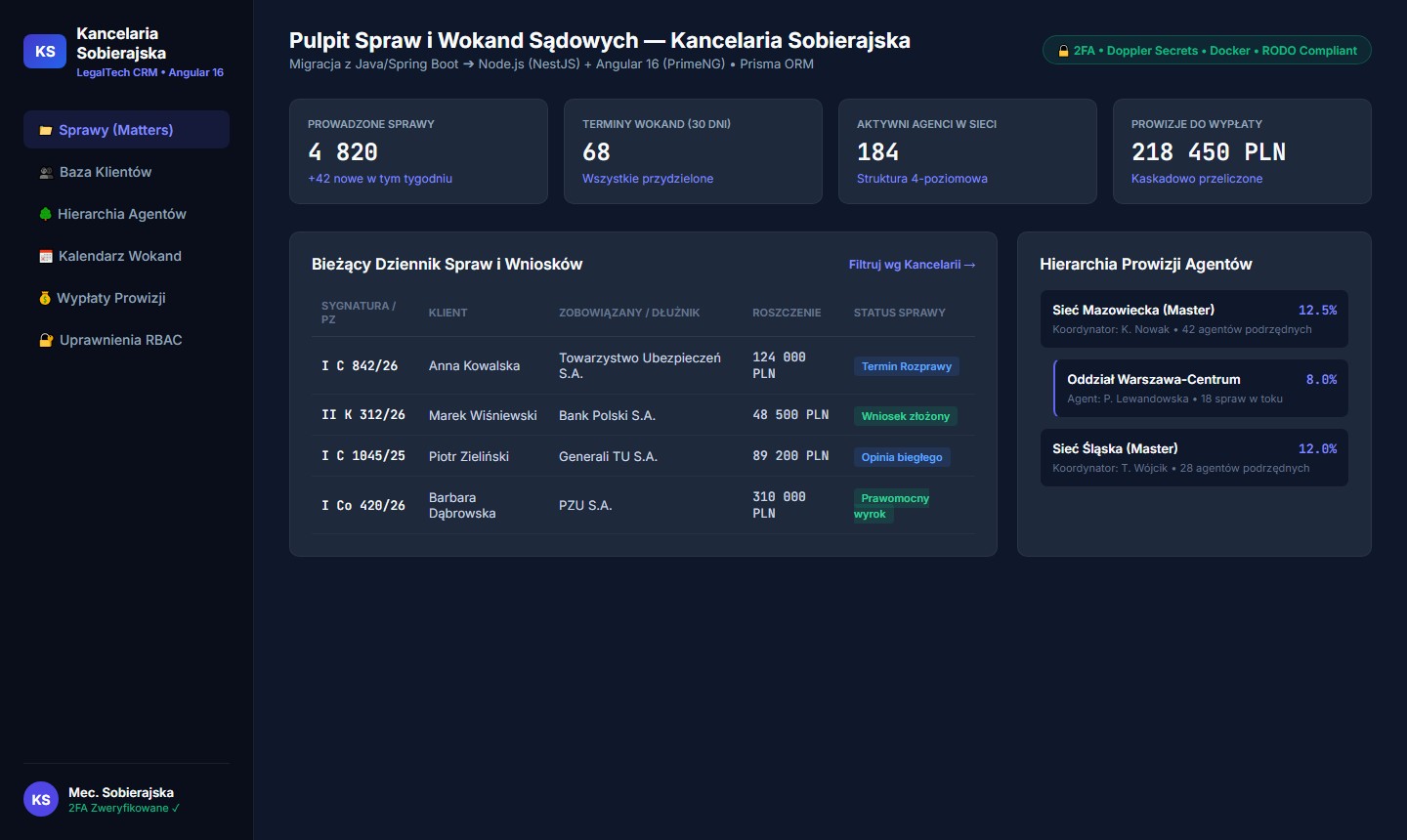Click the KS avatar next to Mec. Sobierajska
Image resolution: width=1407 pixels, height=840 pixels.
(x=41, y=799)
